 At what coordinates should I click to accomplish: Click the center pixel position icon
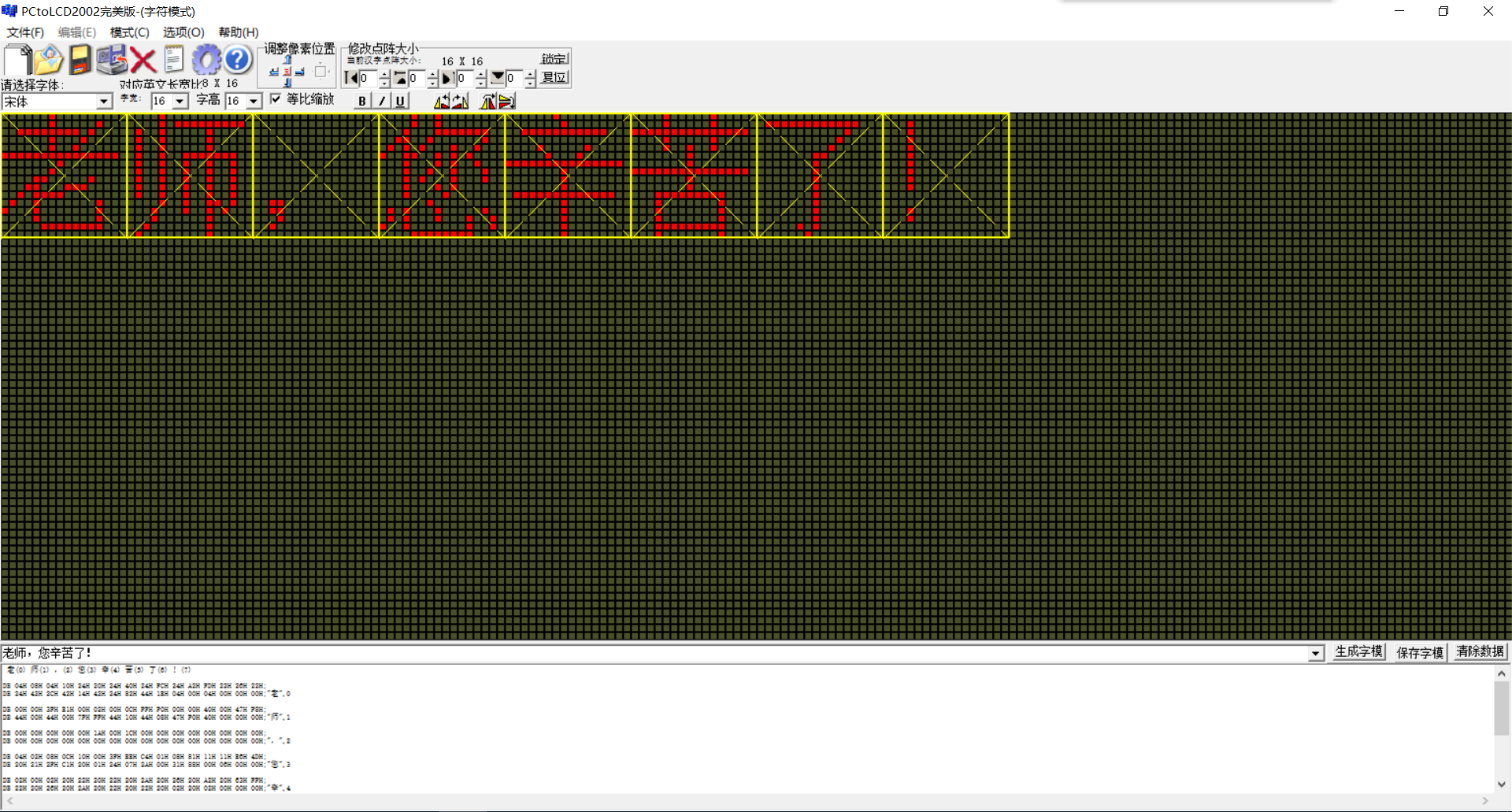tap(287, 72)
